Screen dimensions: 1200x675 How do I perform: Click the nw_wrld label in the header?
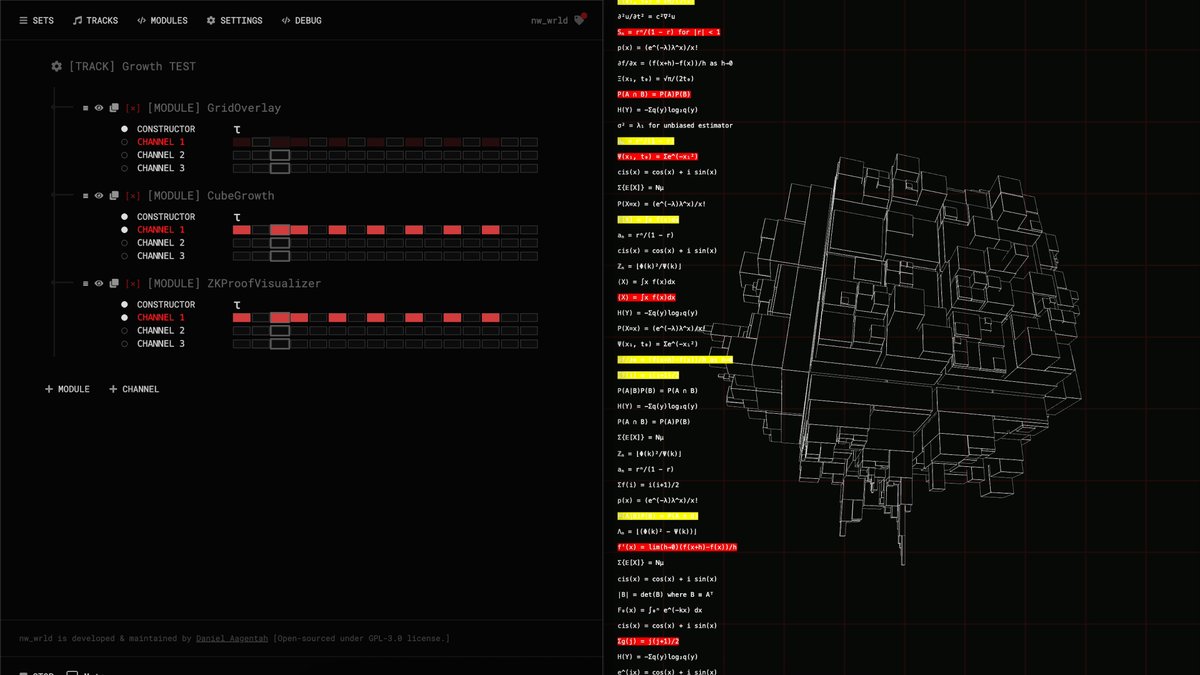[550, 20]
